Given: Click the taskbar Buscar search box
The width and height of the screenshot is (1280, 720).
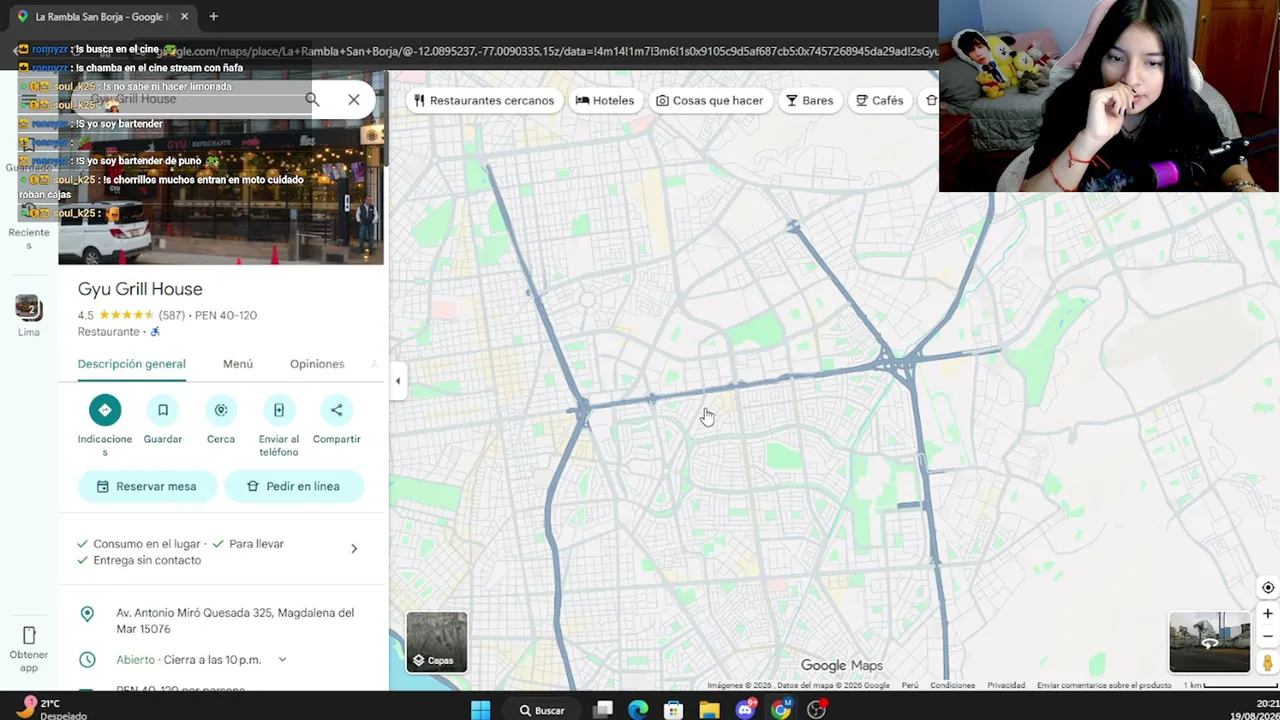Looking at the screenshot, I should point(542,710).
